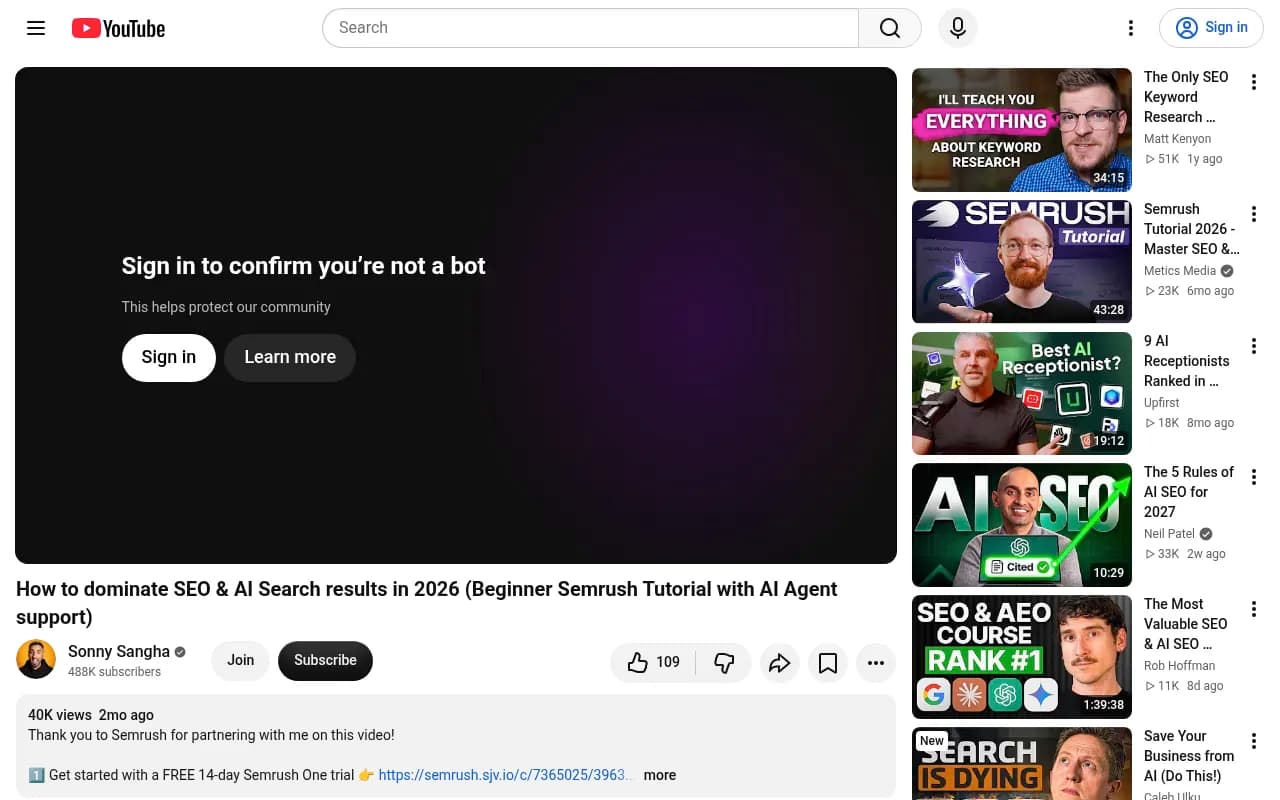Dislike the video with thumbs down
1280x800 pixels.
click(x=724, y=662)
